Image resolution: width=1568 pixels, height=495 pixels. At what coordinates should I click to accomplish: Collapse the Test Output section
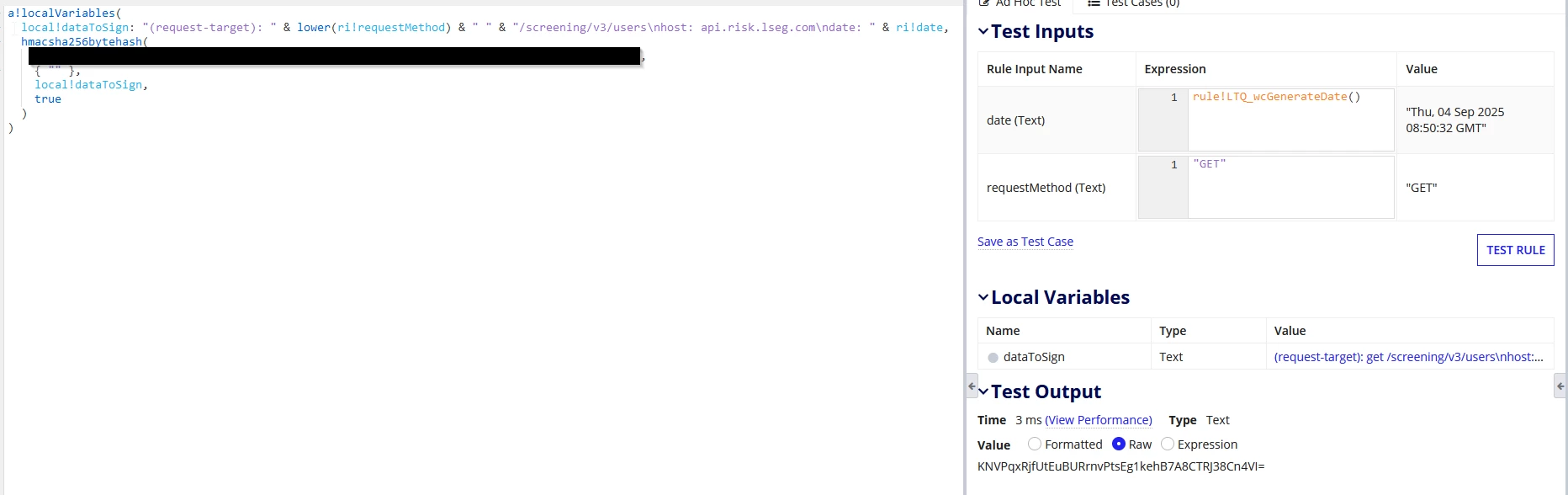pyautogui.click(x=983, y=391)
